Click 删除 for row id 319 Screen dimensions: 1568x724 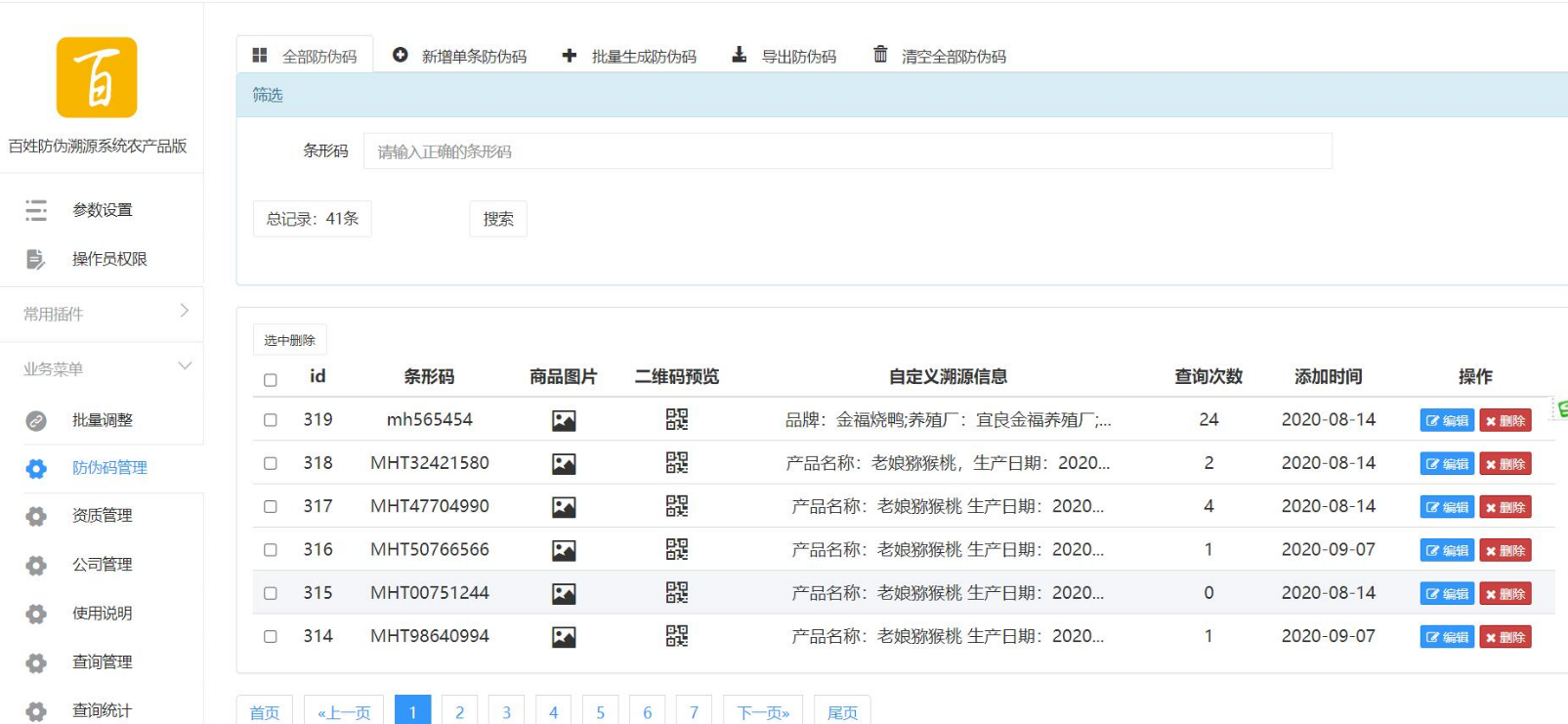point(1505,421)
